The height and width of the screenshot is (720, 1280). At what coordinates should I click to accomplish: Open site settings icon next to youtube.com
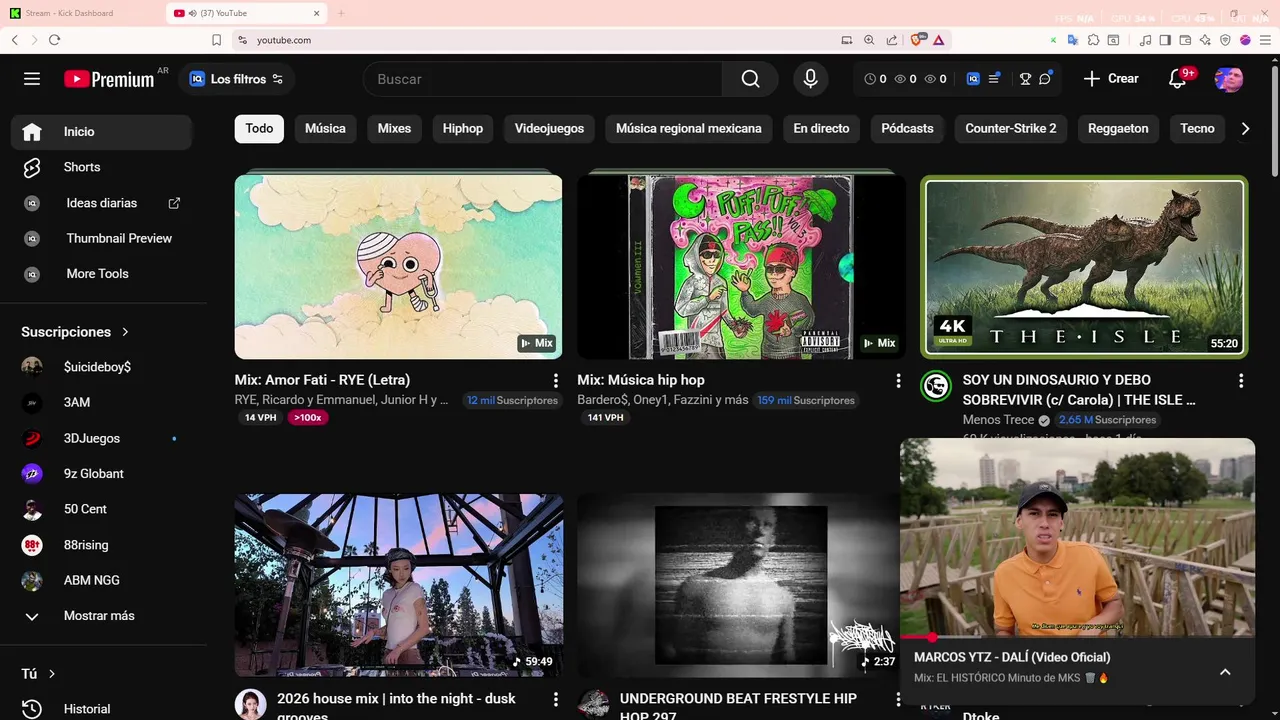(241, 40)
